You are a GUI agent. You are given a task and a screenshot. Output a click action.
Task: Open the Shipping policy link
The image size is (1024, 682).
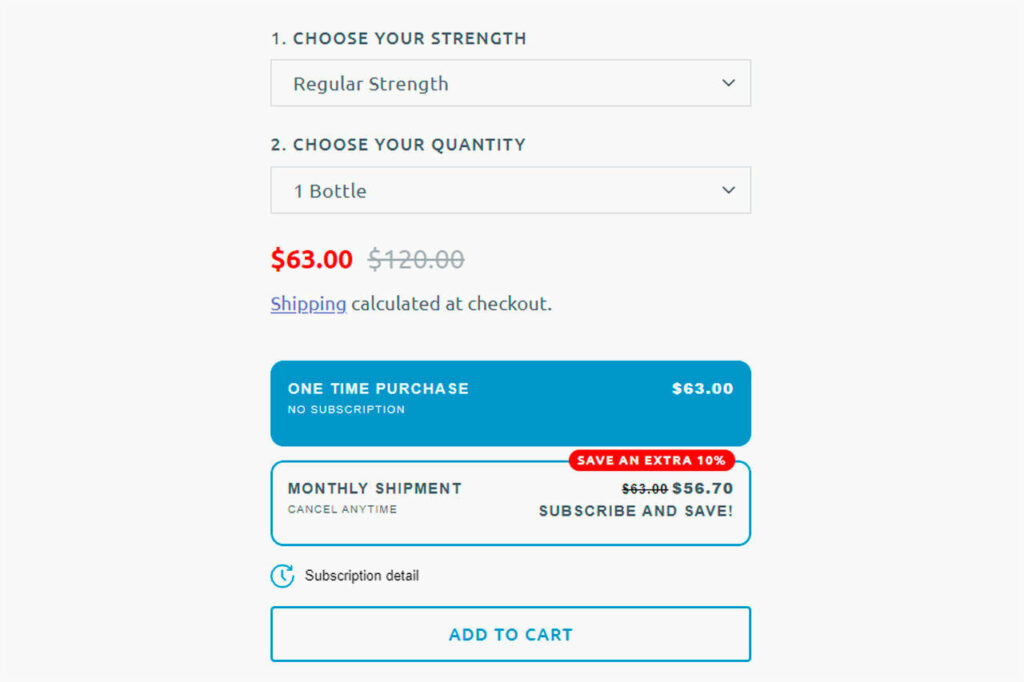click(x=308, y=304)
